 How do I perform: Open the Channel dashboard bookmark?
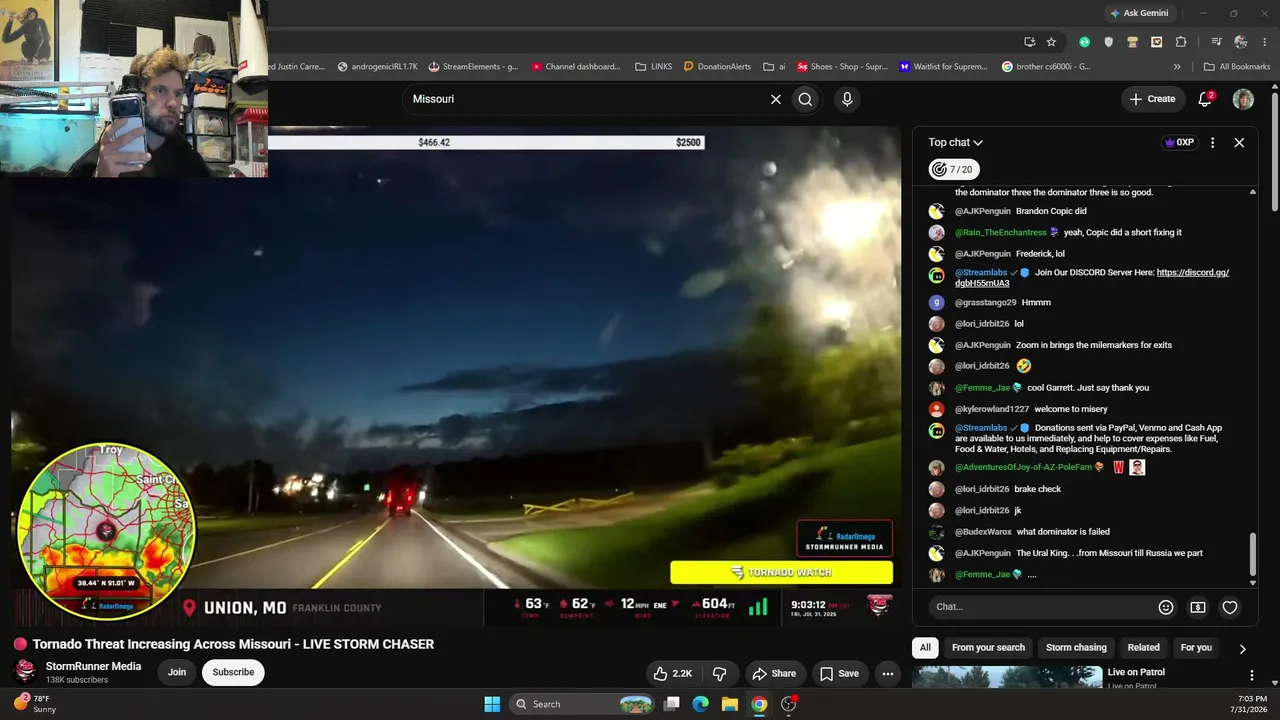point(576,67)
